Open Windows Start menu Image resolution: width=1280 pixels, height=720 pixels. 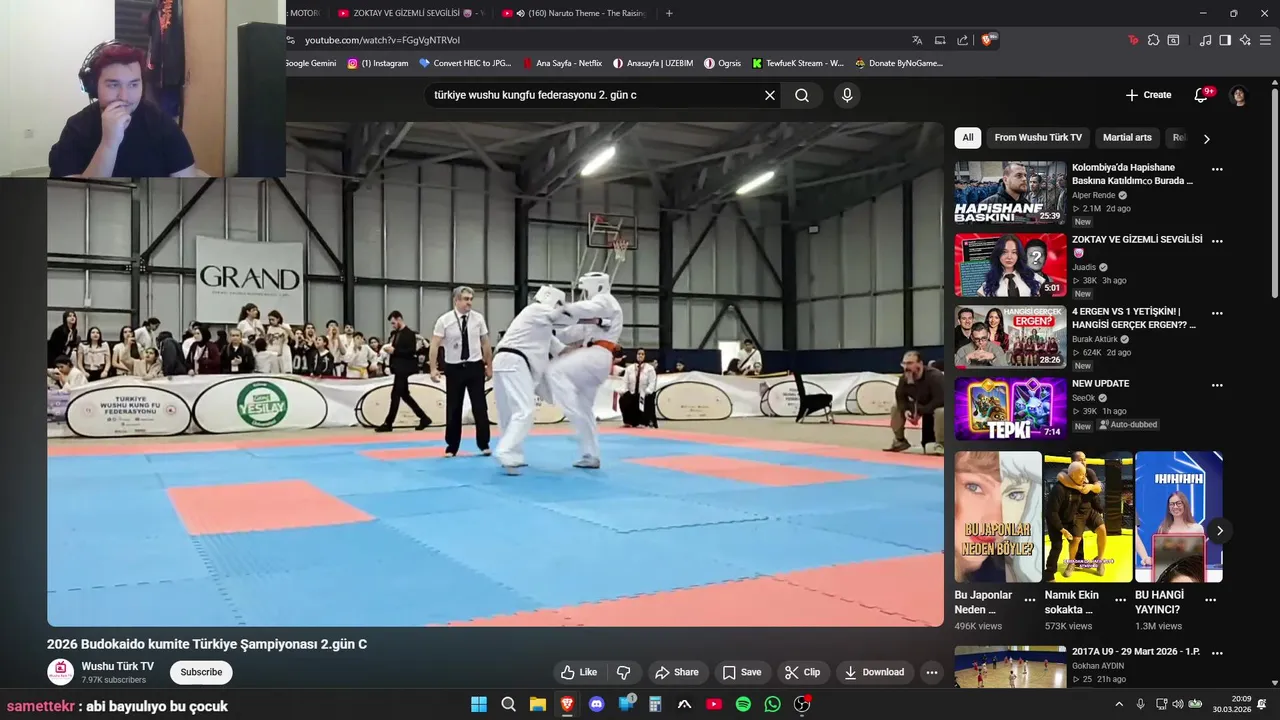[479, 704]
